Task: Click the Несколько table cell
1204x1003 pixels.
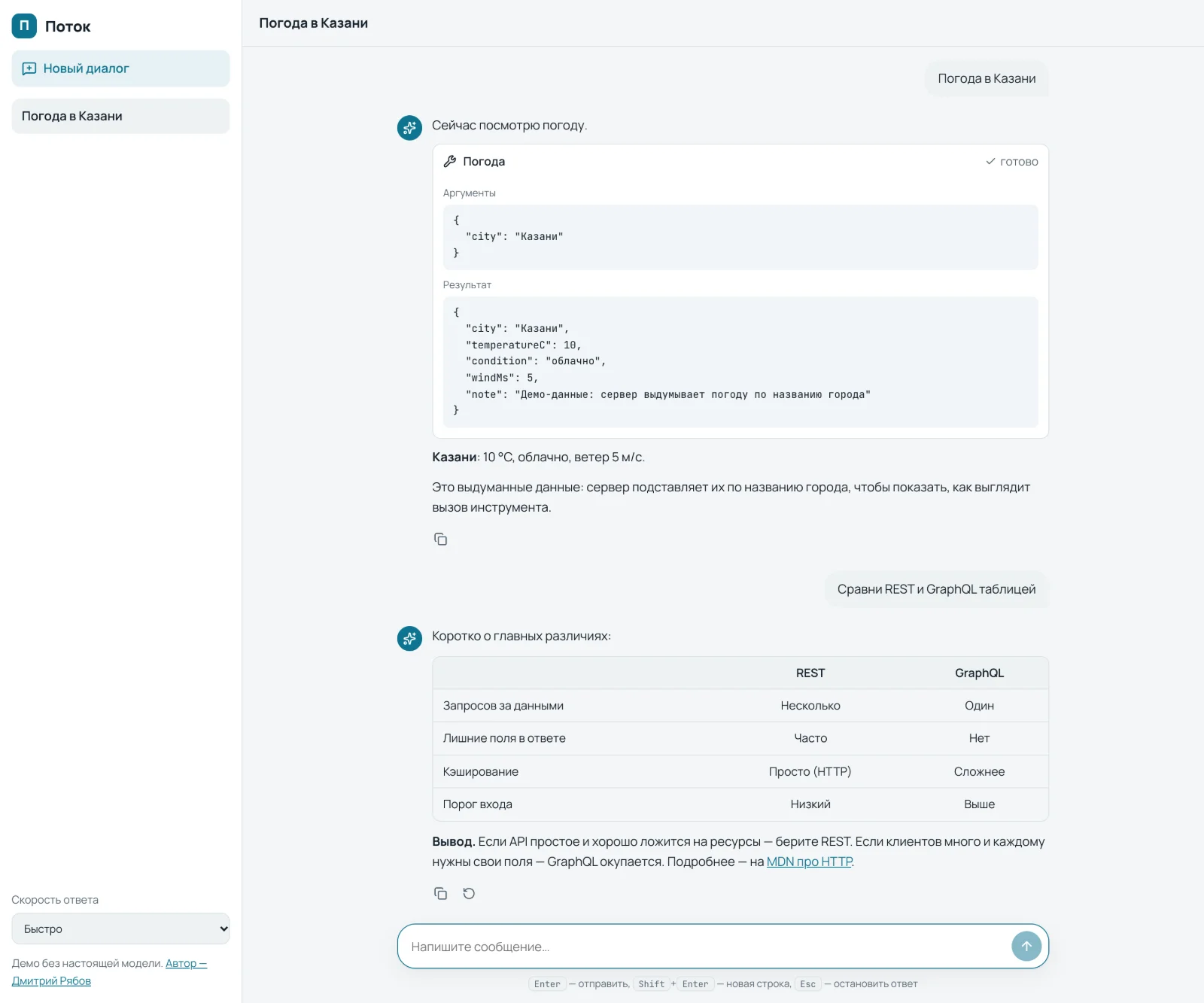Action: [810, 706]
